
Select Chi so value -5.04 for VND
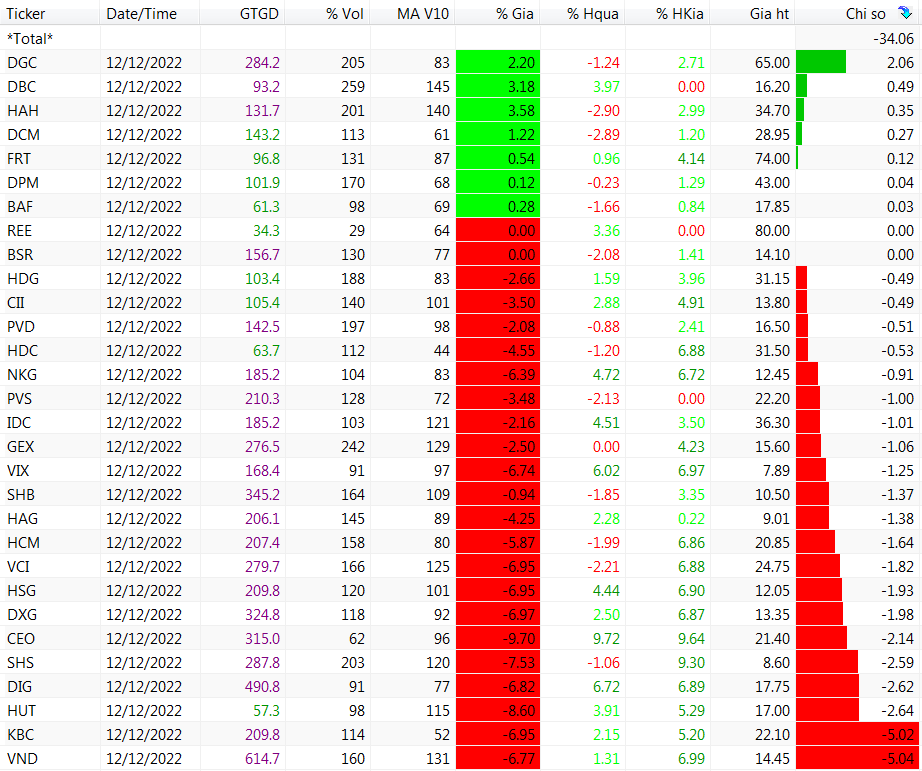click(x=897, y=759)
